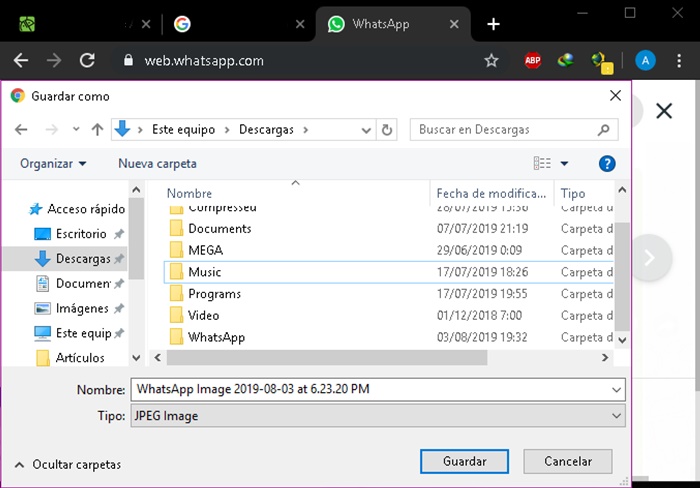
Task: Expand the Nombre filename dropdown arrow
Action: (x=617, y=390)
